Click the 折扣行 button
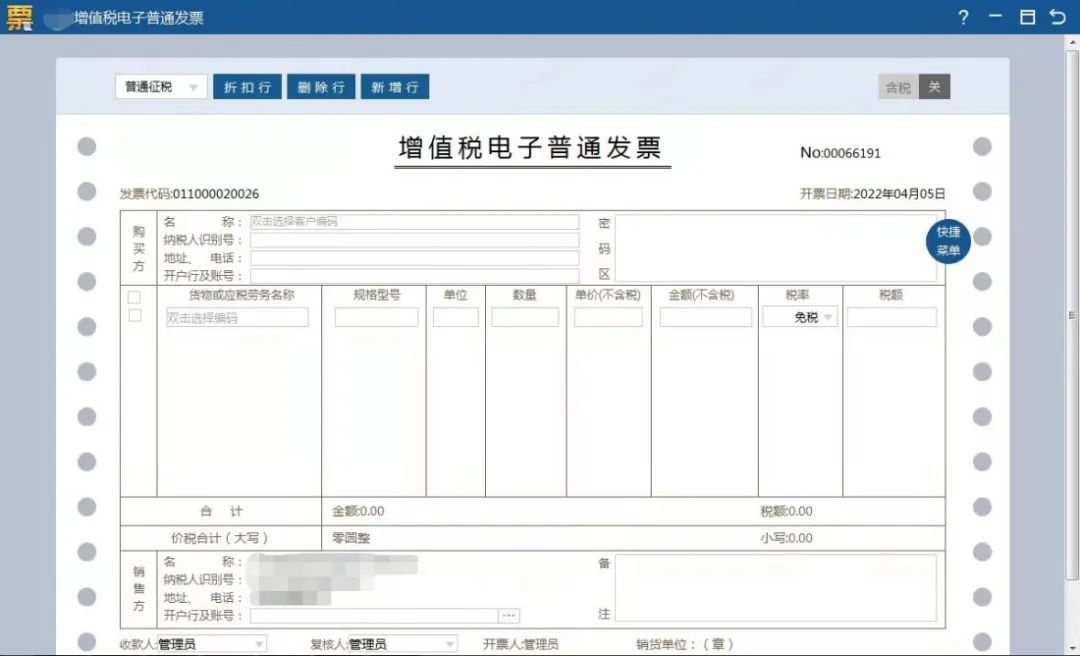 tap(247, 87)
